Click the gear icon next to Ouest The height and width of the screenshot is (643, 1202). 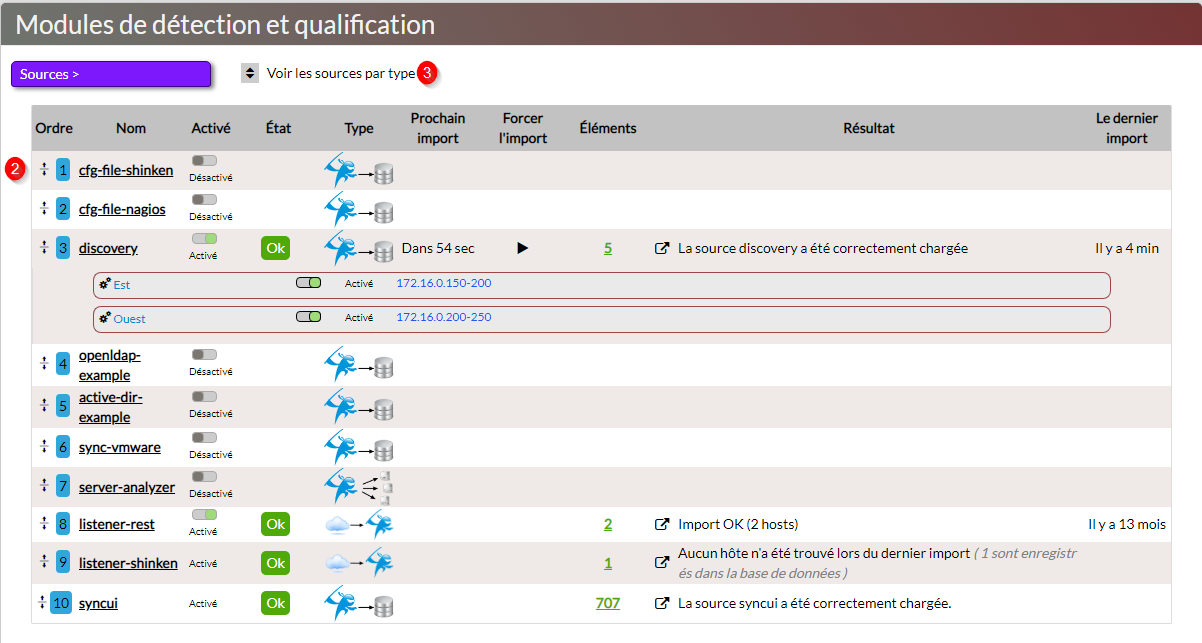point(105,319)
